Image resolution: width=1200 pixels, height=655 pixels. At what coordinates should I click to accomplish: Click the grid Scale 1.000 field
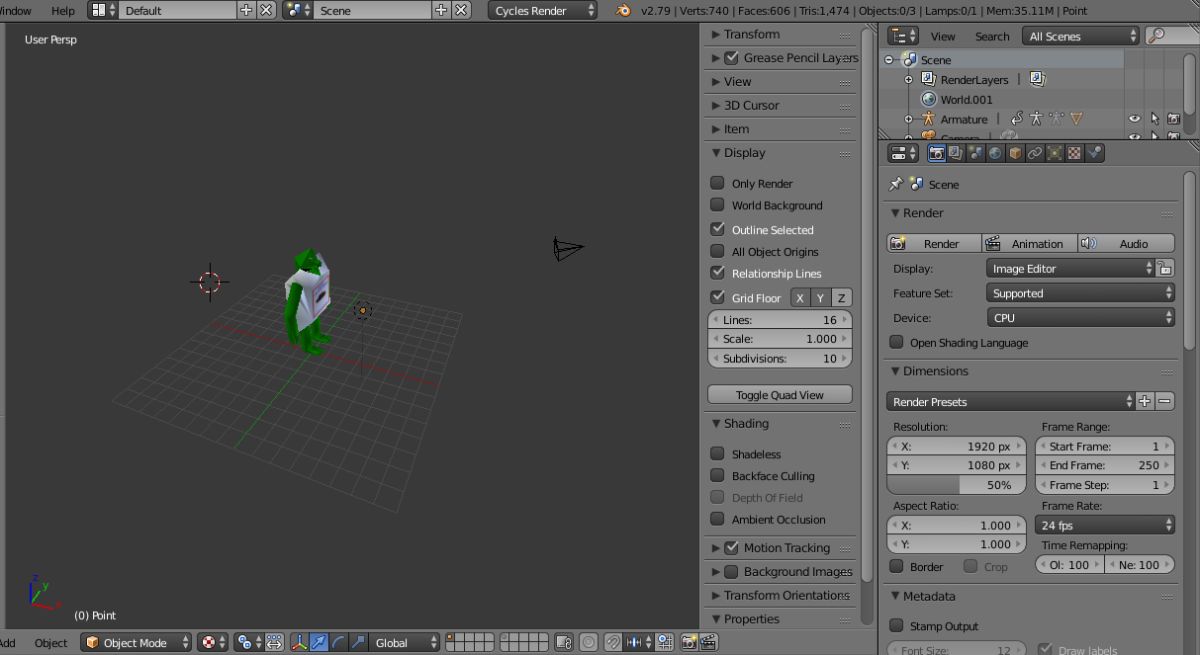780,339
